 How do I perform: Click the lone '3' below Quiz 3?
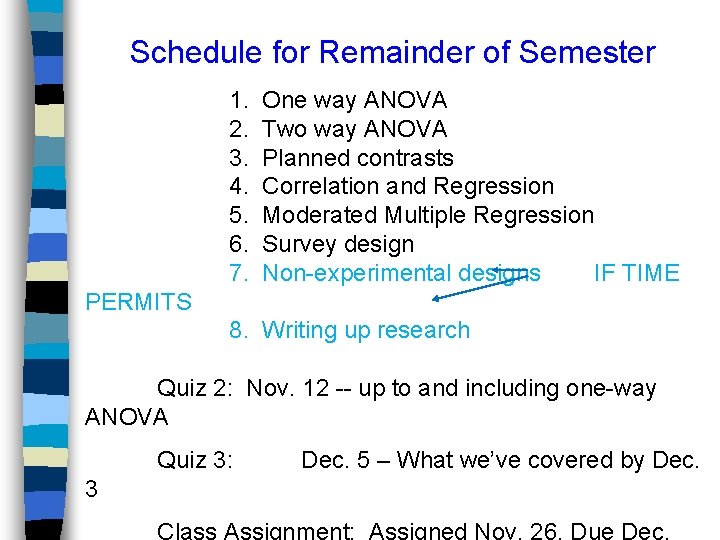[92, 489]
